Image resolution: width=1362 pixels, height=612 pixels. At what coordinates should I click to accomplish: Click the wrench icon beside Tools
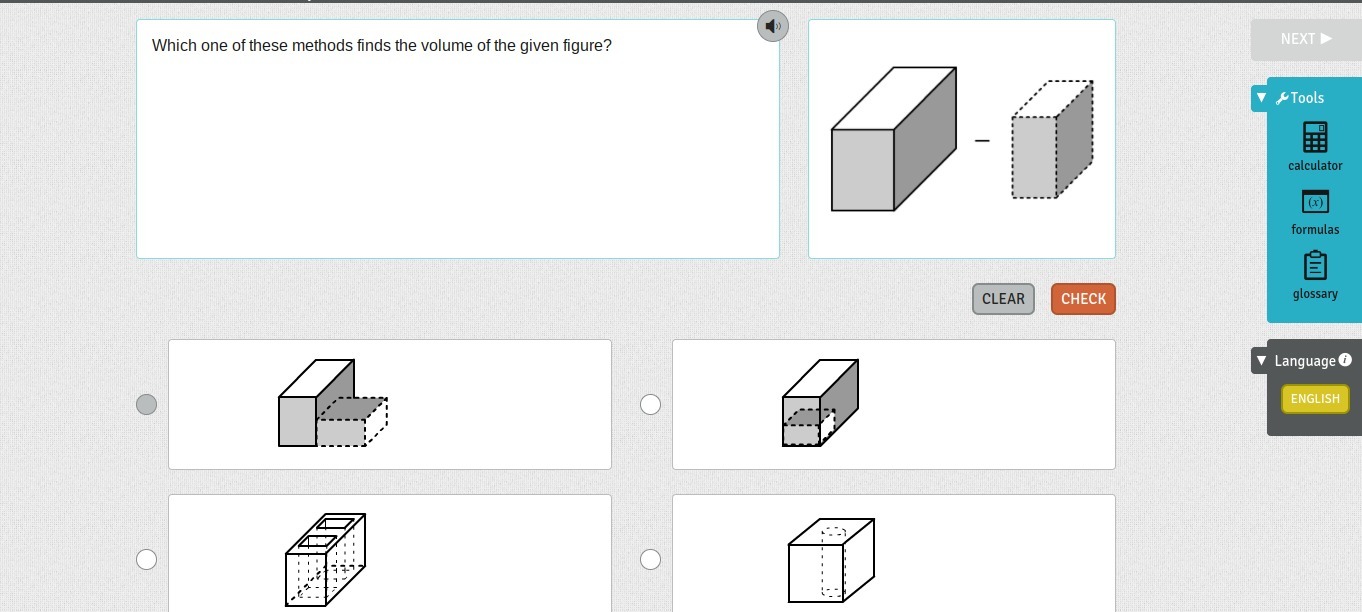(x=1281, y=98)
